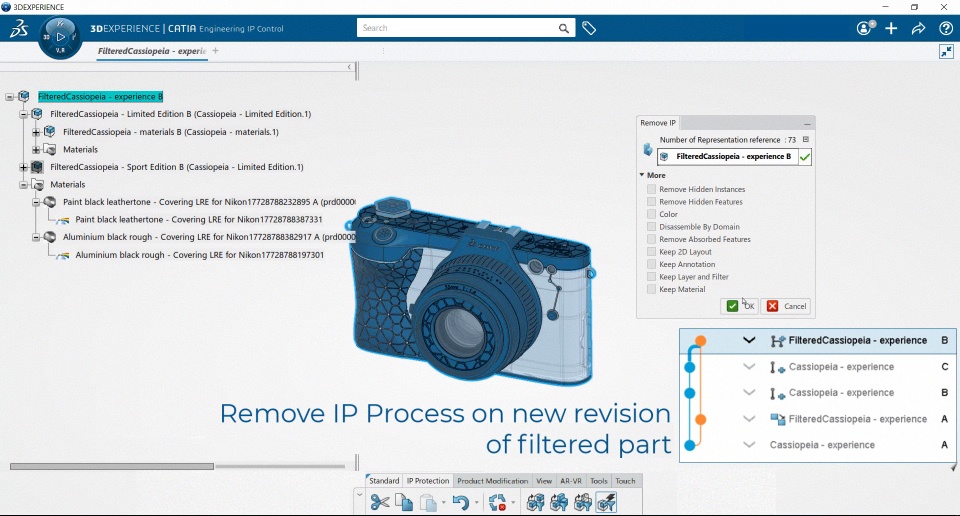Click Cancel in Remove IP dialog

pyautogui.click(x=786, y=306)
